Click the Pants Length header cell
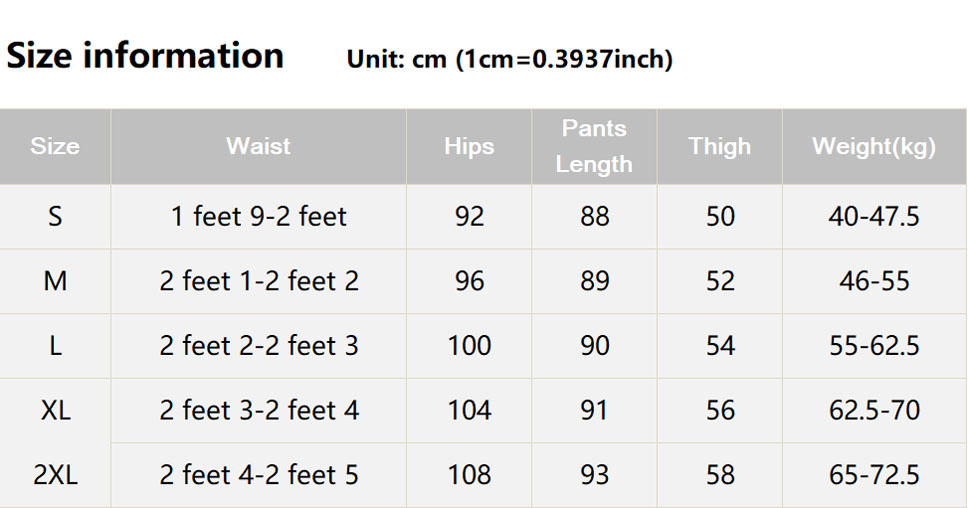This screenshot has width=968, height=508. tap(594, 146)
